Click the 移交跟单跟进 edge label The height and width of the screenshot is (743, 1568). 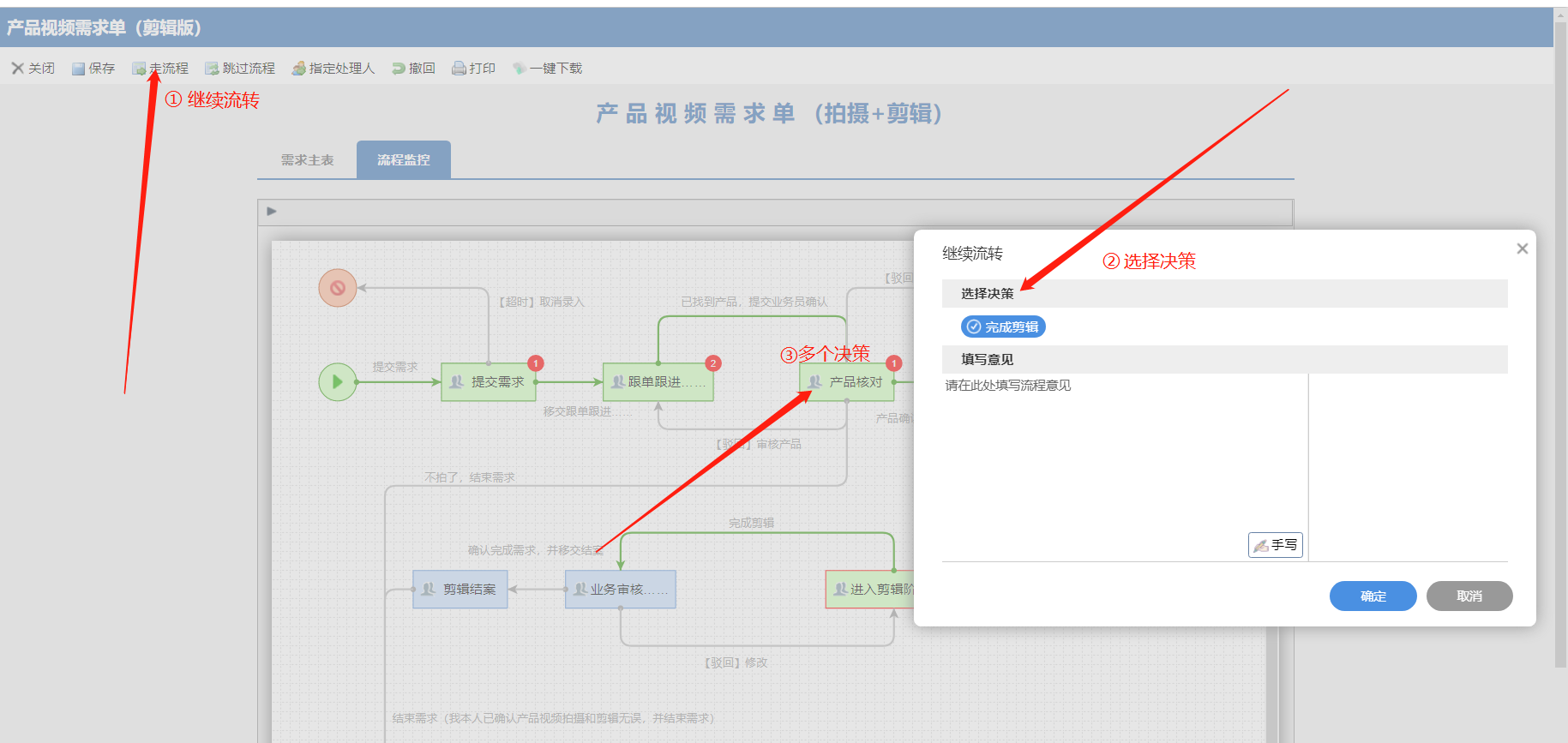click(588, 411)
